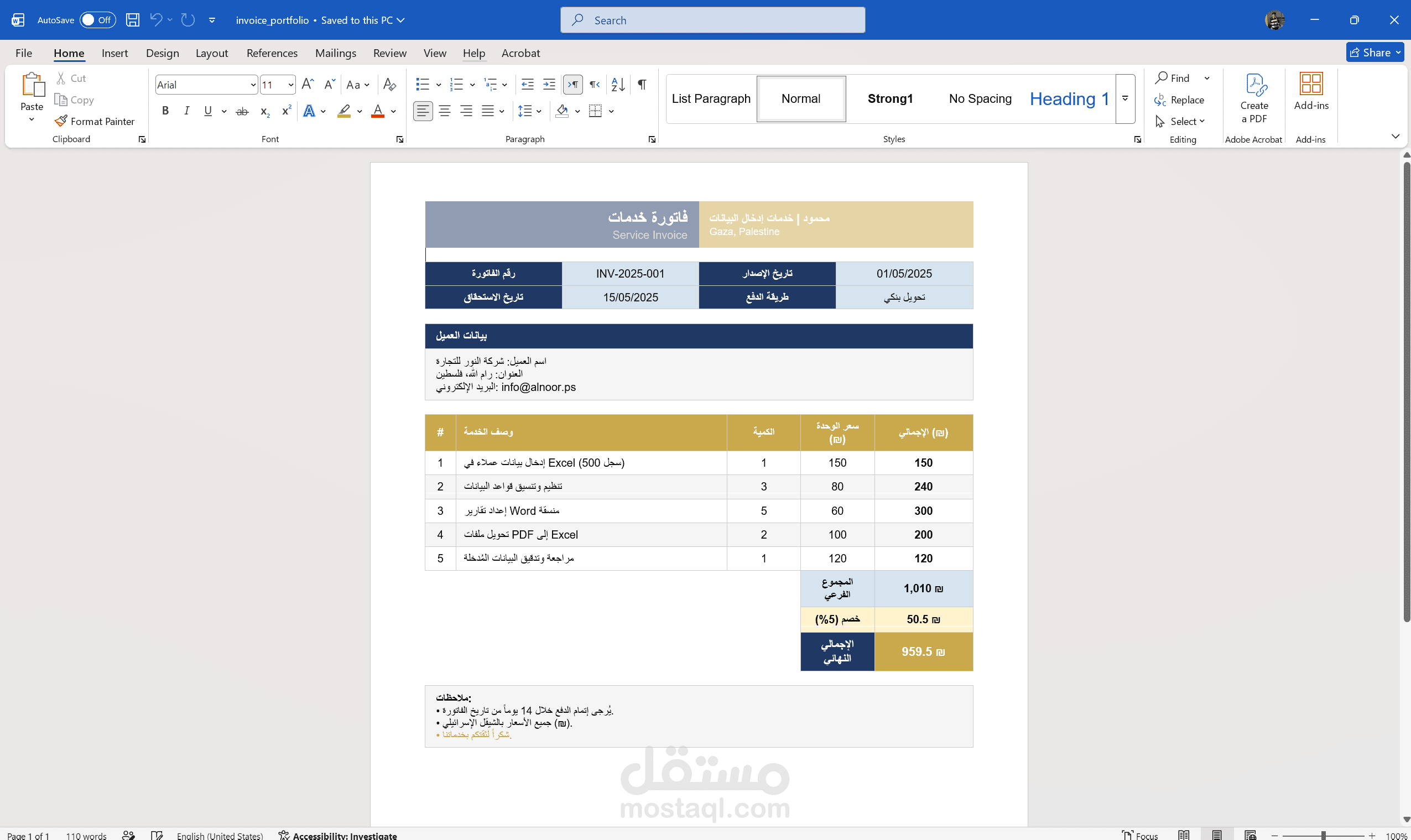Open the Change Case Aa dropdown

point(358,85)
